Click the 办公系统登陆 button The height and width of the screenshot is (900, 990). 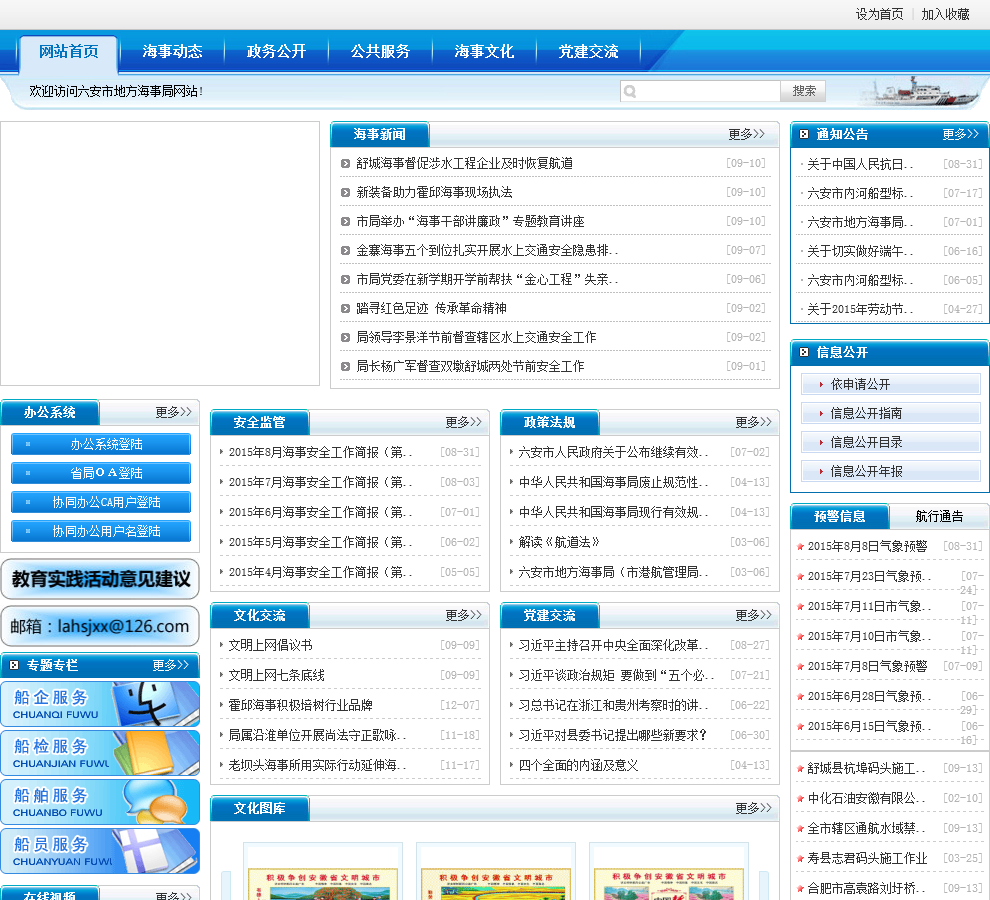(x=101, y=444)
